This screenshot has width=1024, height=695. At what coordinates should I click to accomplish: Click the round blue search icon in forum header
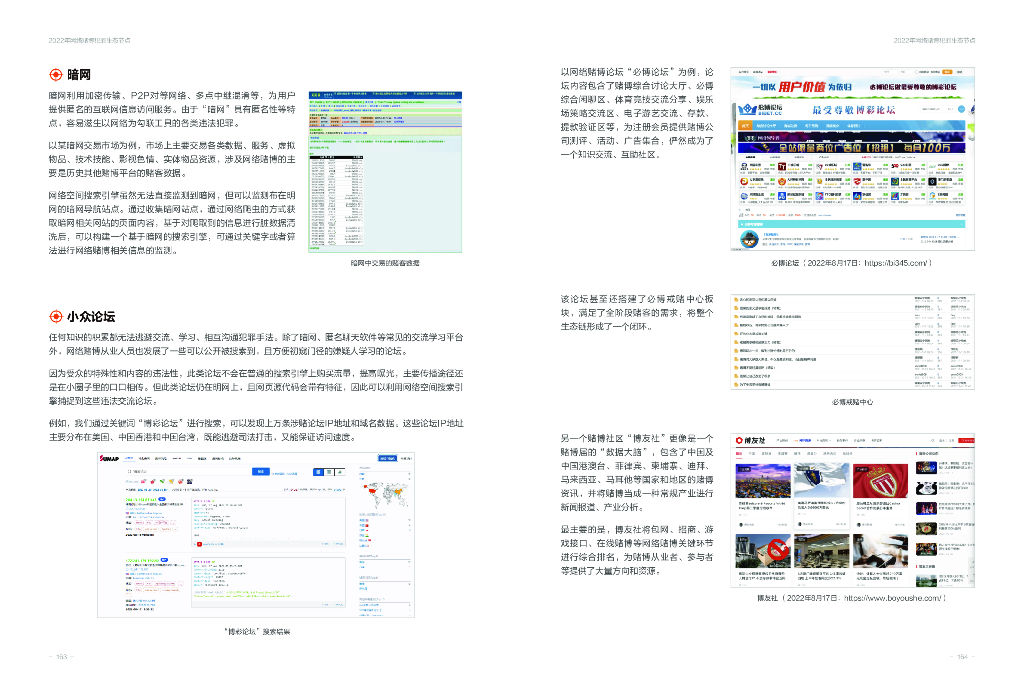click(961, 109)
